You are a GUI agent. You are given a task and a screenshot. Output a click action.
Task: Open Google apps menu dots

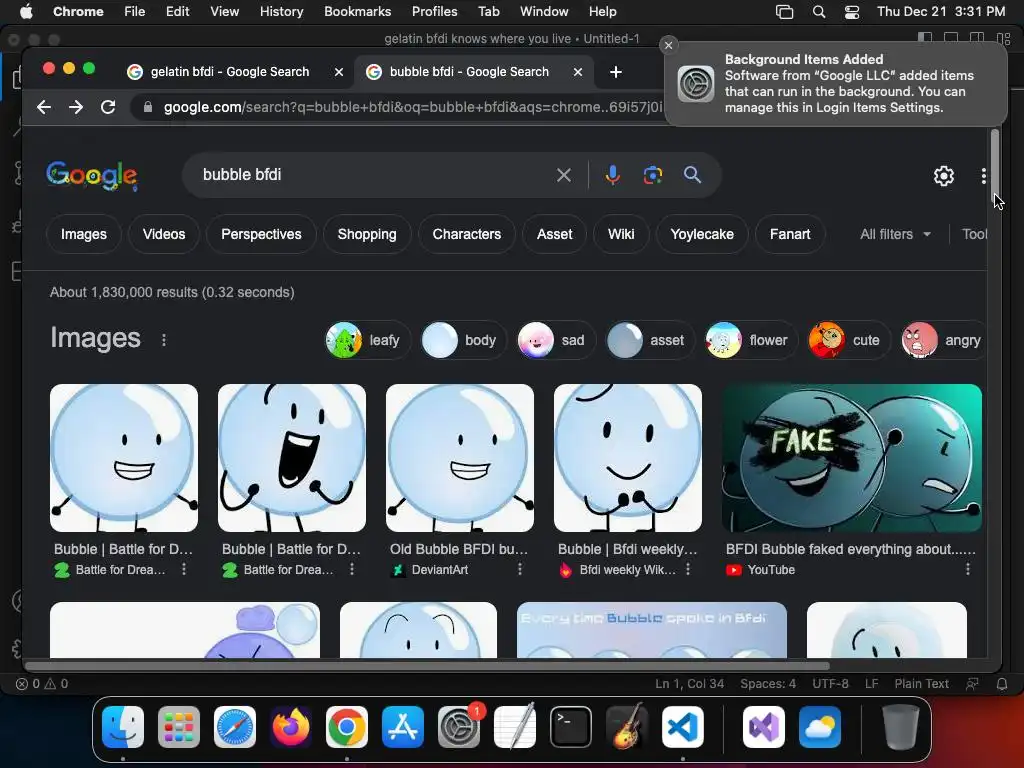coord(984,176)
